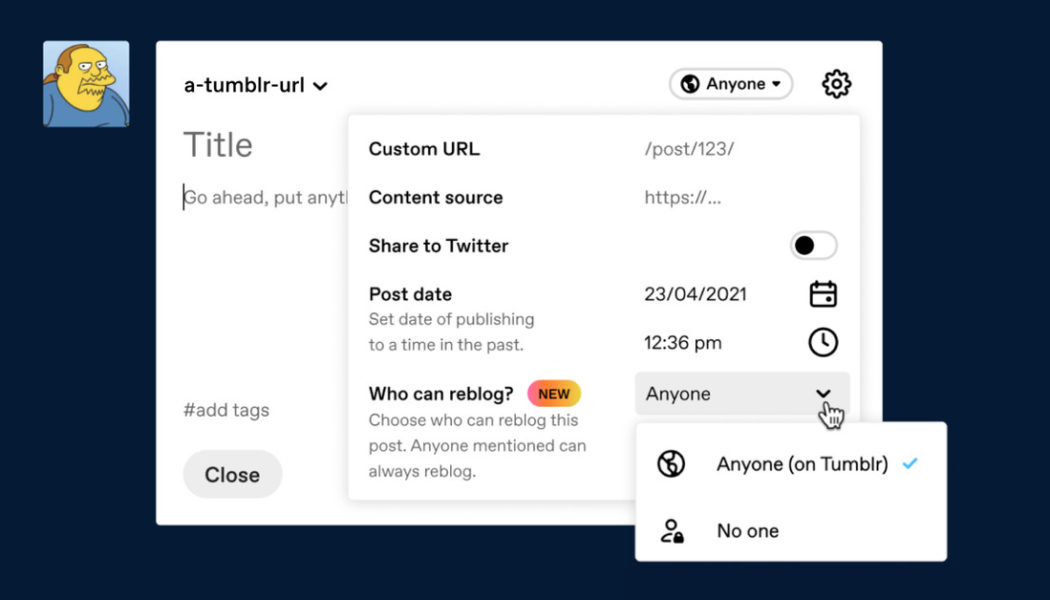This screenshot has height=600, width=1050.
Task: Click the NEW badge on Who can reblog
Action: tap(553, 393)
